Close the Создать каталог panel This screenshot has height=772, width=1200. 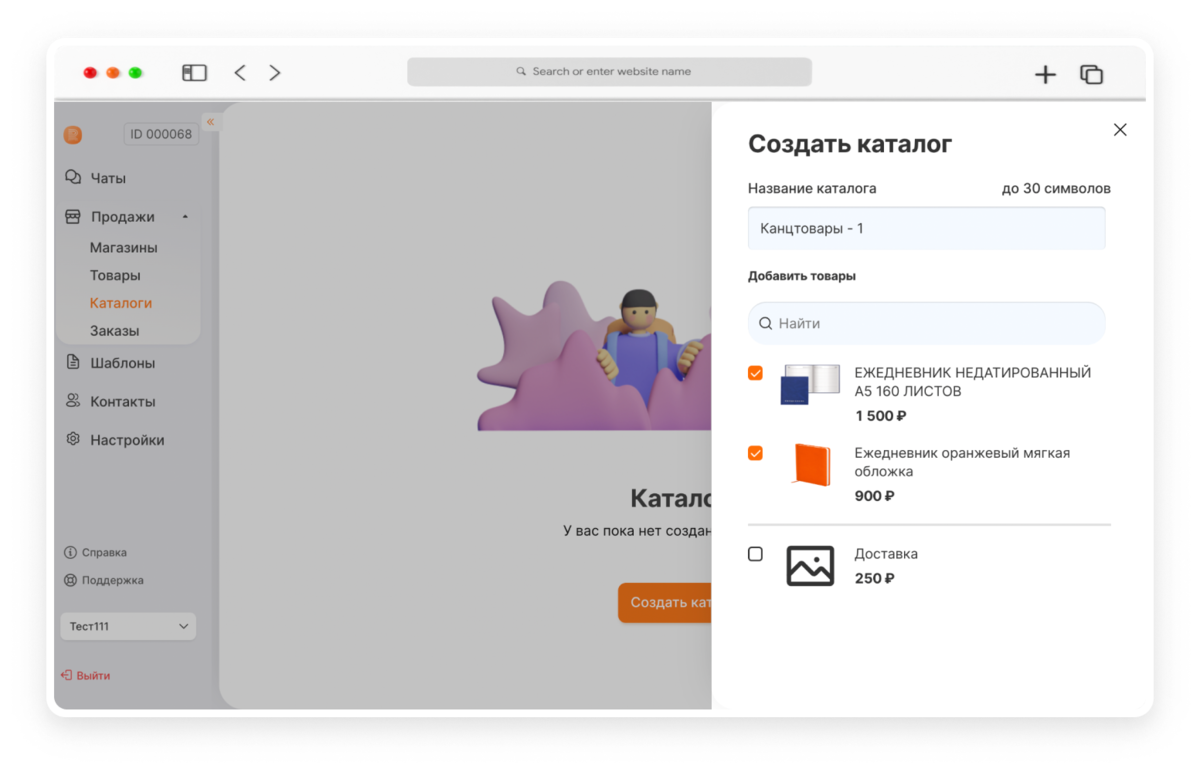(1120, 130)
